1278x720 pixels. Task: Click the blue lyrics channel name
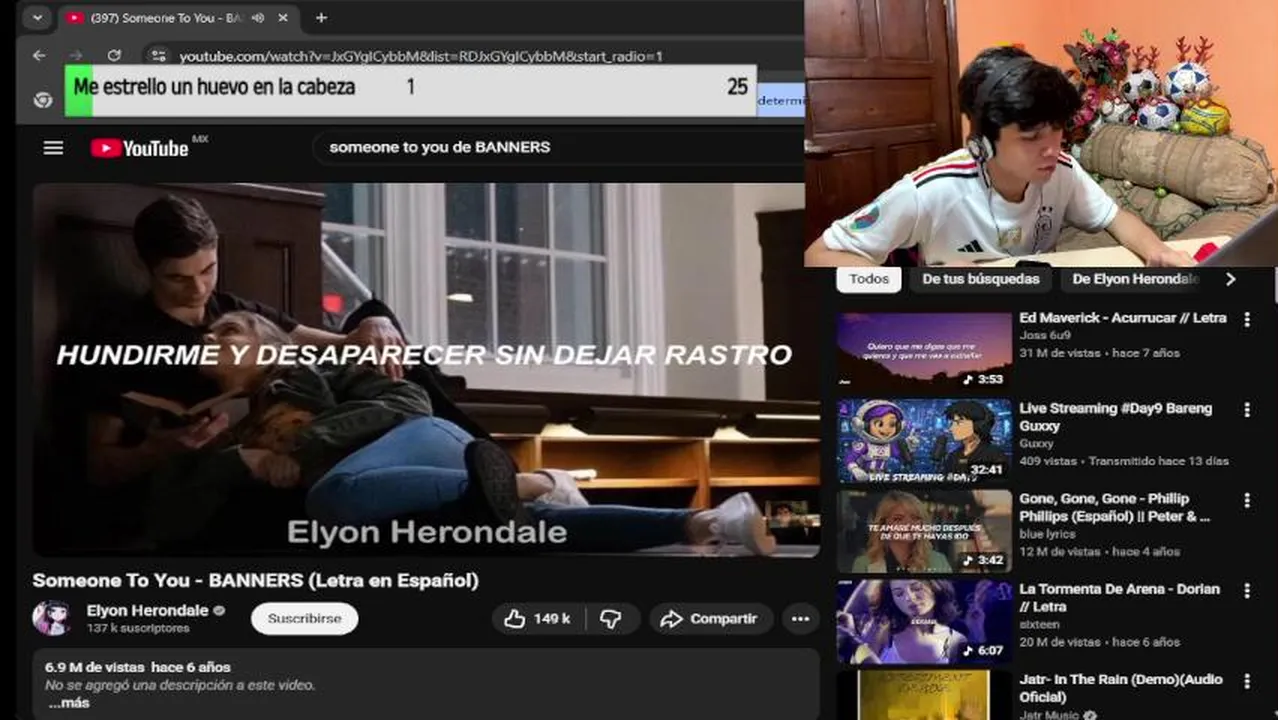coord(1046,534)
